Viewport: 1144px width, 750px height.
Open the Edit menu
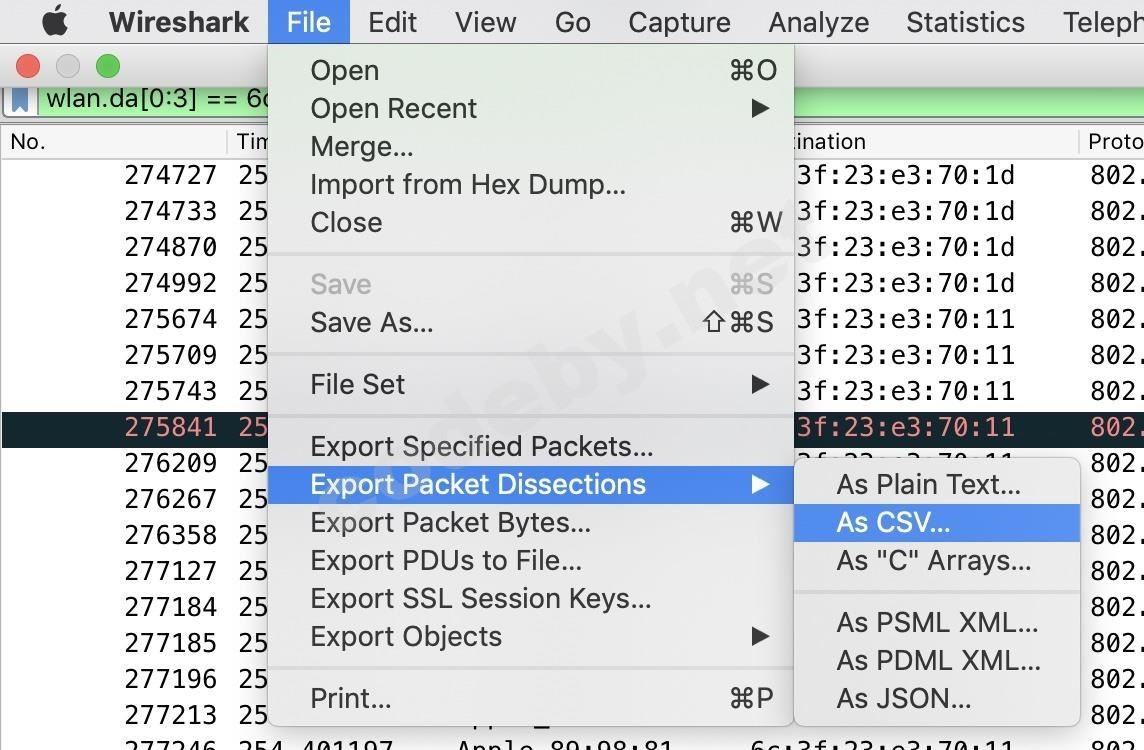click(x=392, y=22)
